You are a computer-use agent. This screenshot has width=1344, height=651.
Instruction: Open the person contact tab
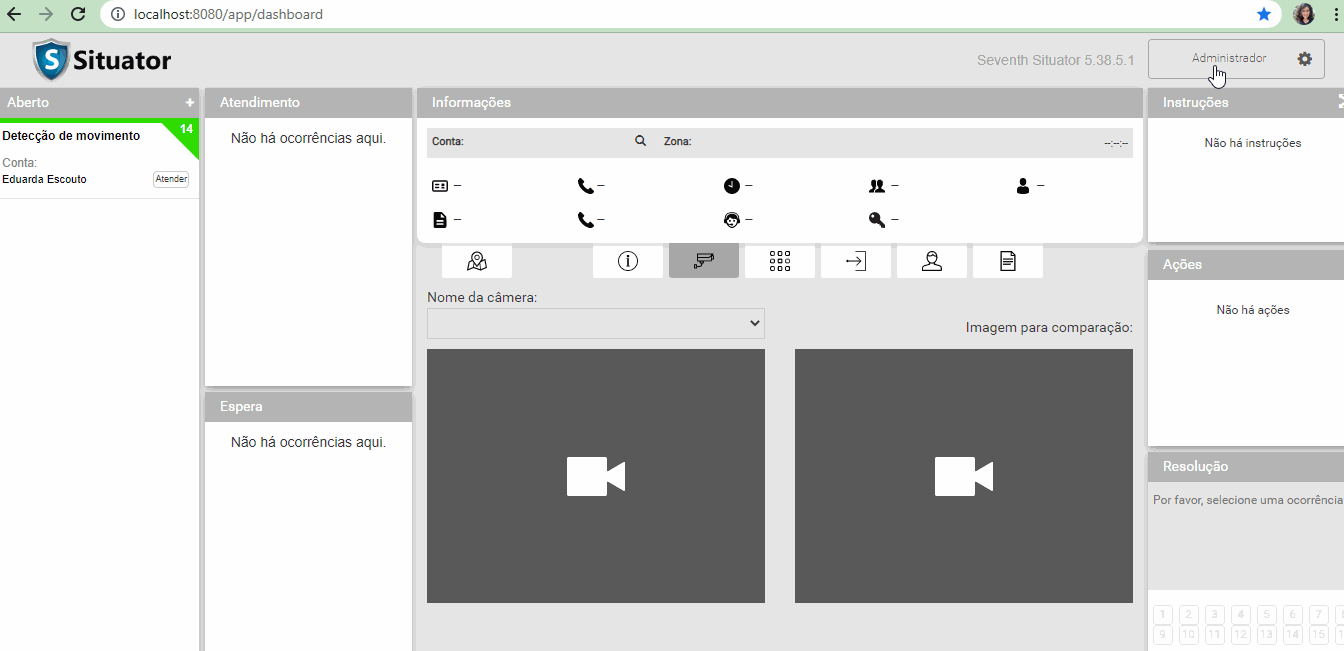[x=932, y=261]
